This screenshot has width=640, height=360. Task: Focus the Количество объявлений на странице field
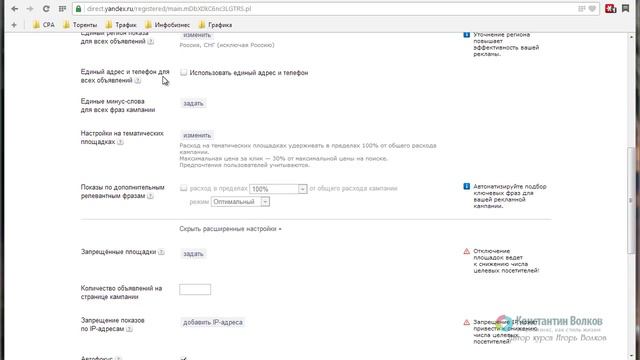coord(195,289)
